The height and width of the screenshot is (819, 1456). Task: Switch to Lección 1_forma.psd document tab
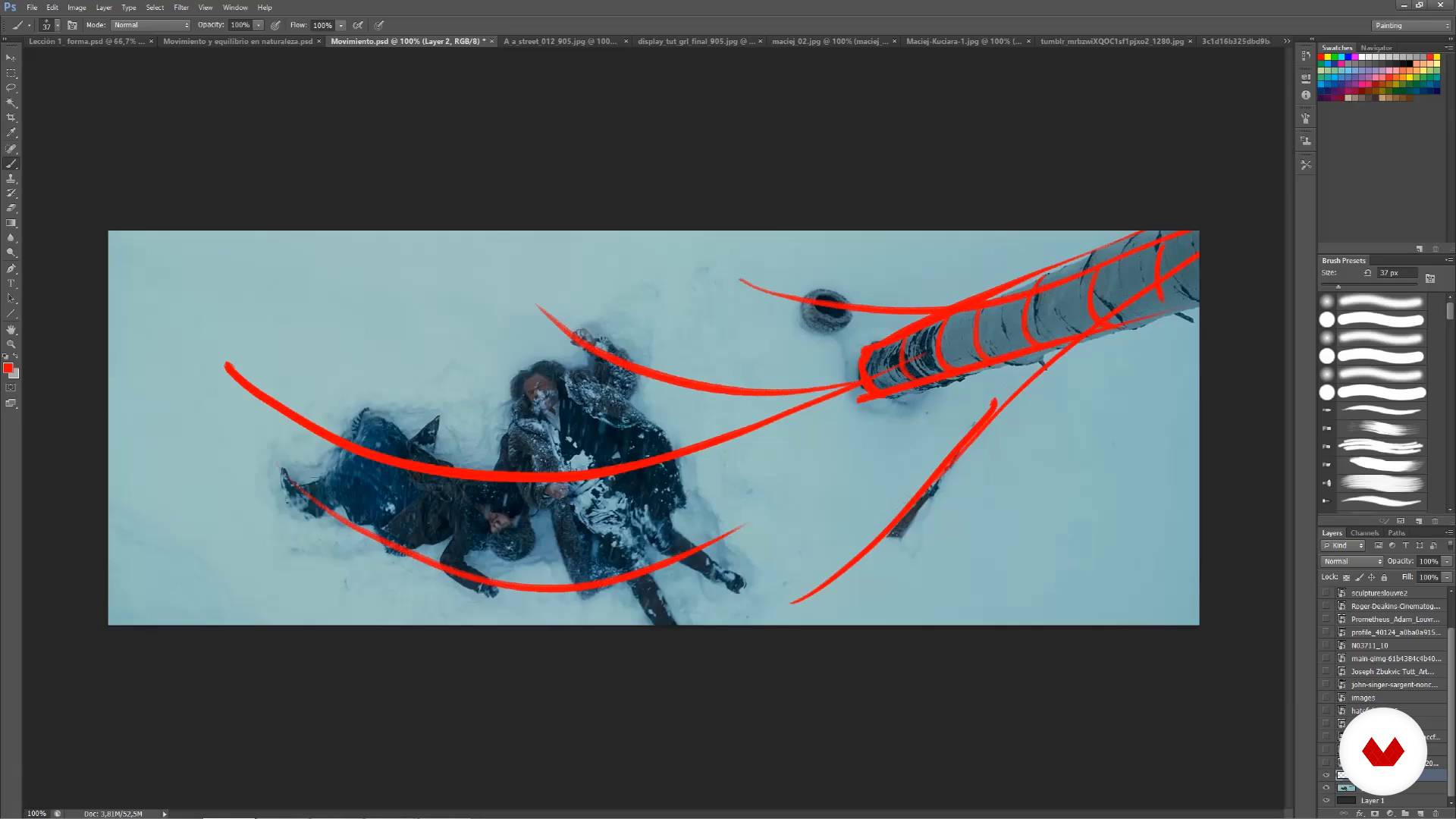click(x=86, y=41)
